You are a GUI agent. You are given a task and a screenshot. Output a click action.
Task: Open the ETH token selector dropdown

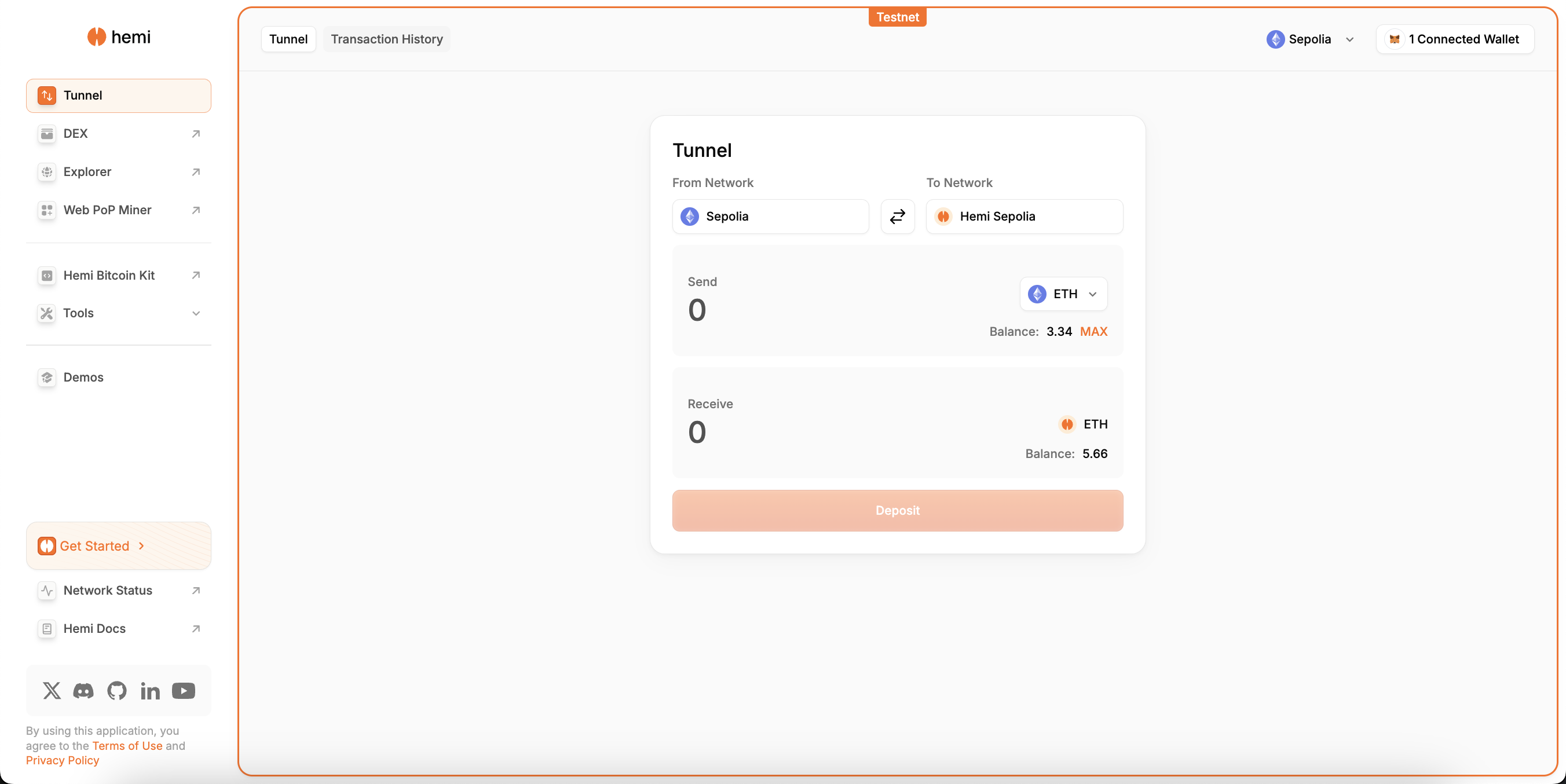coord(1064,294)
